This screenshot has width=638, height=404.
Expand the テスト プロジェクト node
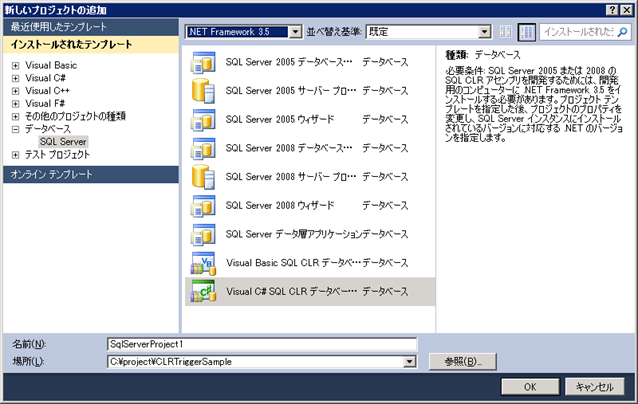(15, 155)
